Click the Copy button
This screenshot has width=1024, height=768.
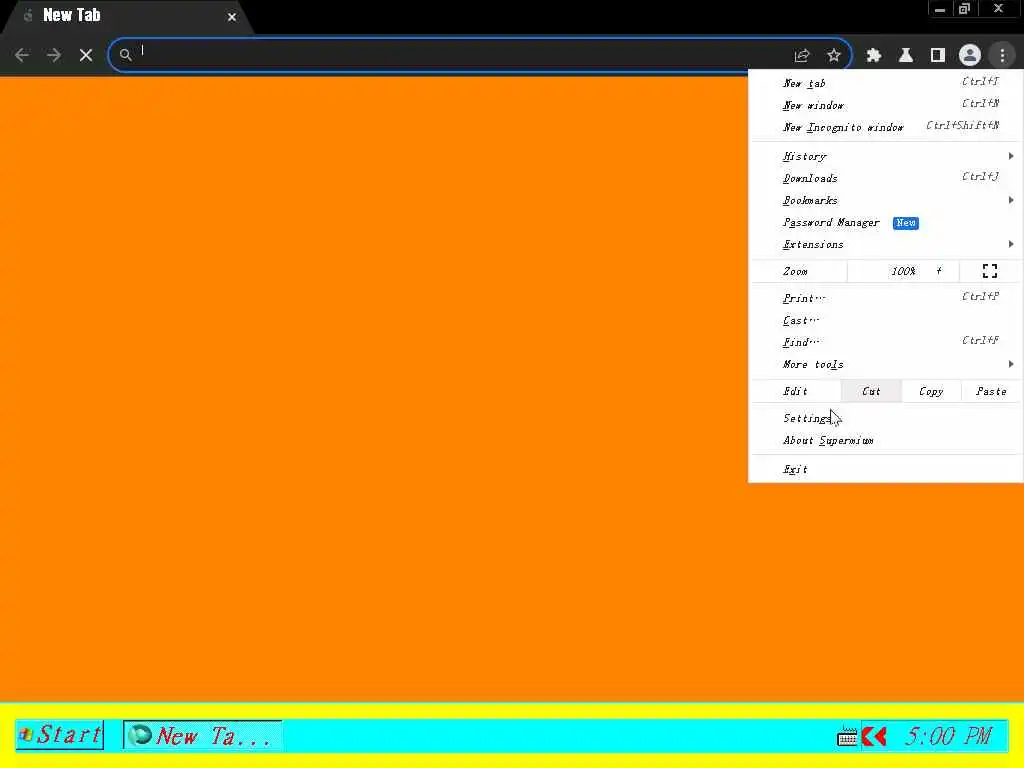click(x=931, y=391)
